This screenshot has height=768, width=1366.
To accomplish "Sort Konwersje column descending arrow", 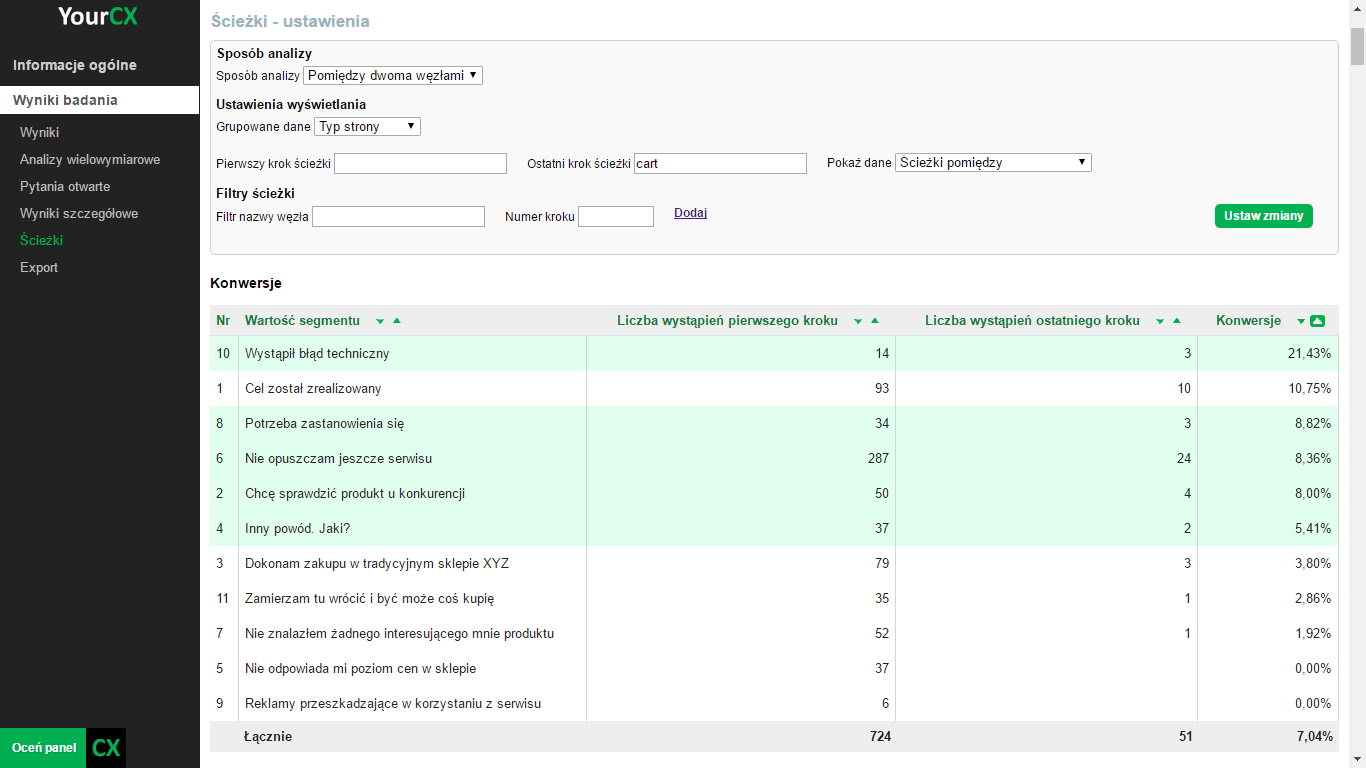I will click(x=1301, y=321).
